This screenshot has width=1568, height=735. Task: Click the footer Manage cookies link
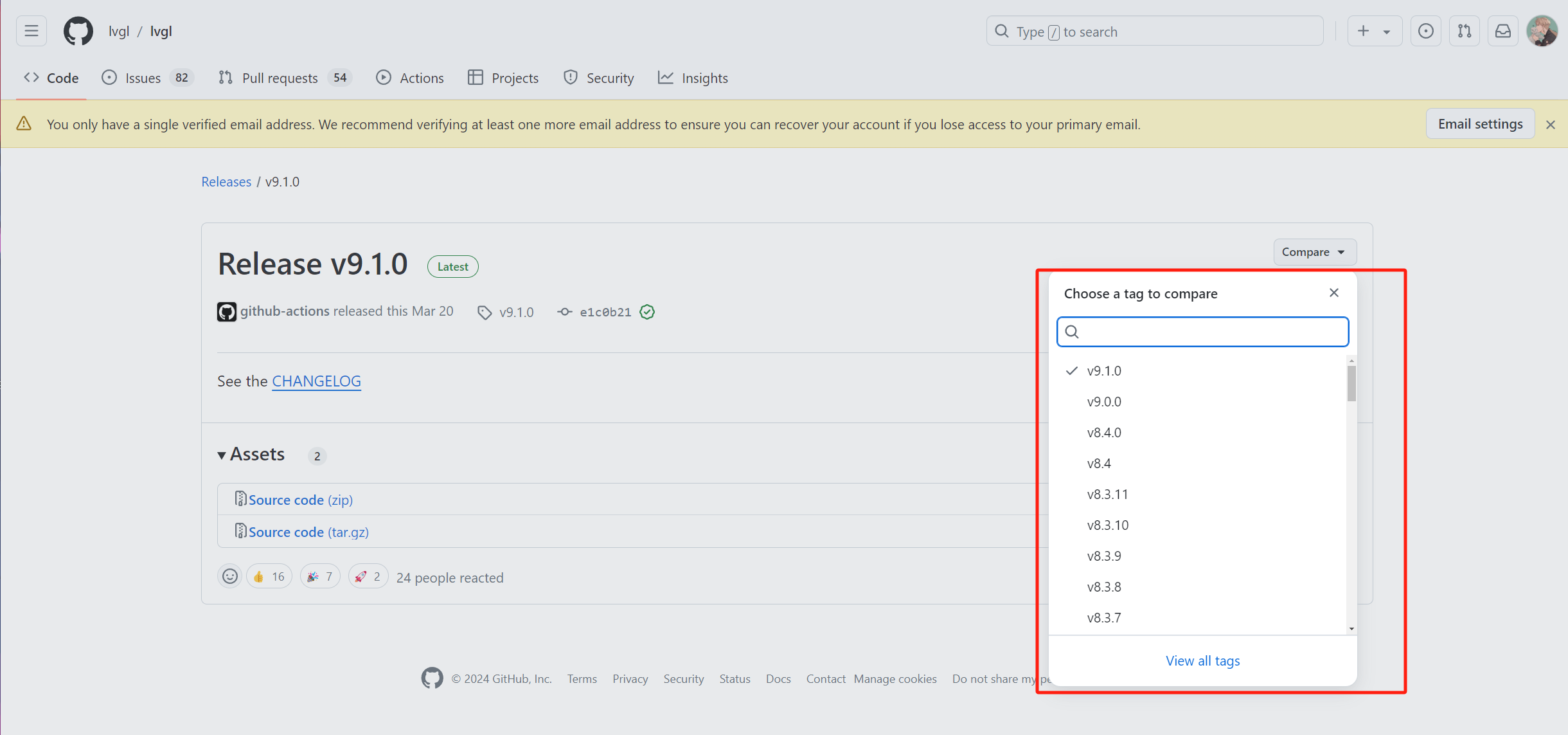coord(895,679)
